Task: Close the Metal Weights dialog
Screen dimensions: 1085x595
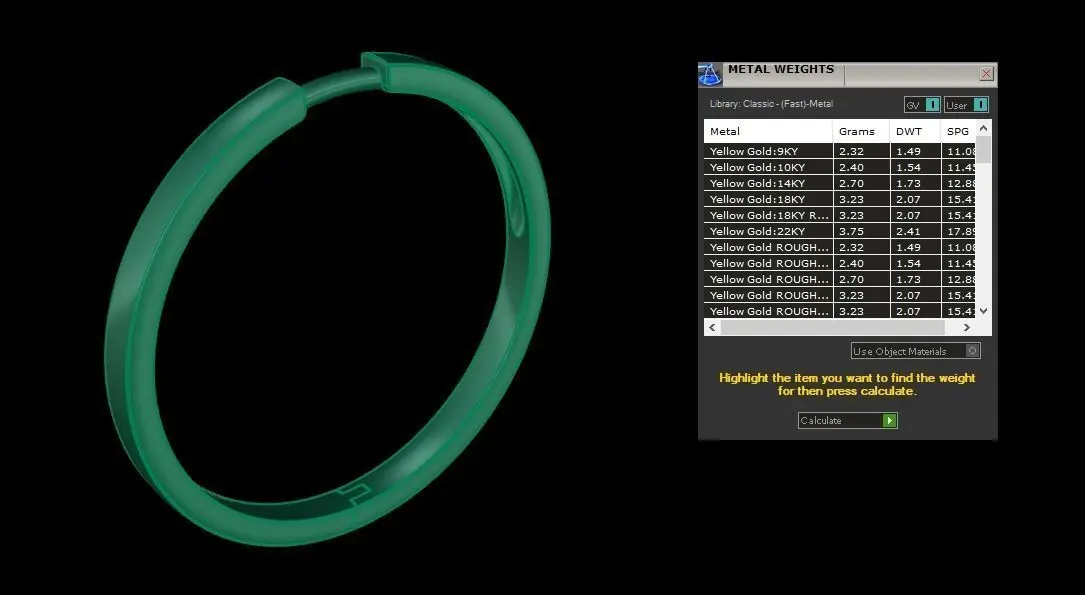Action: [x=987, y=73]
